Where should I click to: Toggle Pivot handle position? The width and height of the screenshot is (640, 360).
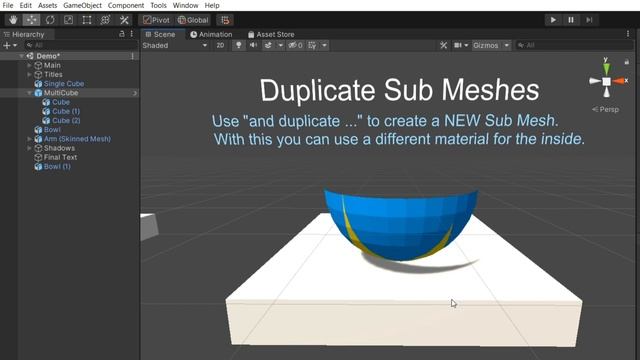157,20
